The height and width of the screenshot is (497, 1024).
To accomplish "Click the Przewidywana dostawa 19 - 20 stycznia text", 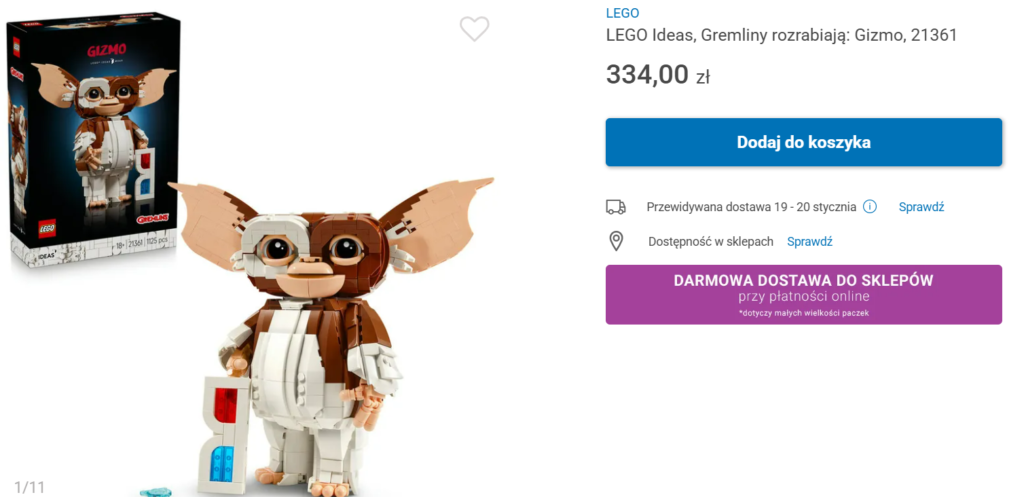I will coord(751,207).
